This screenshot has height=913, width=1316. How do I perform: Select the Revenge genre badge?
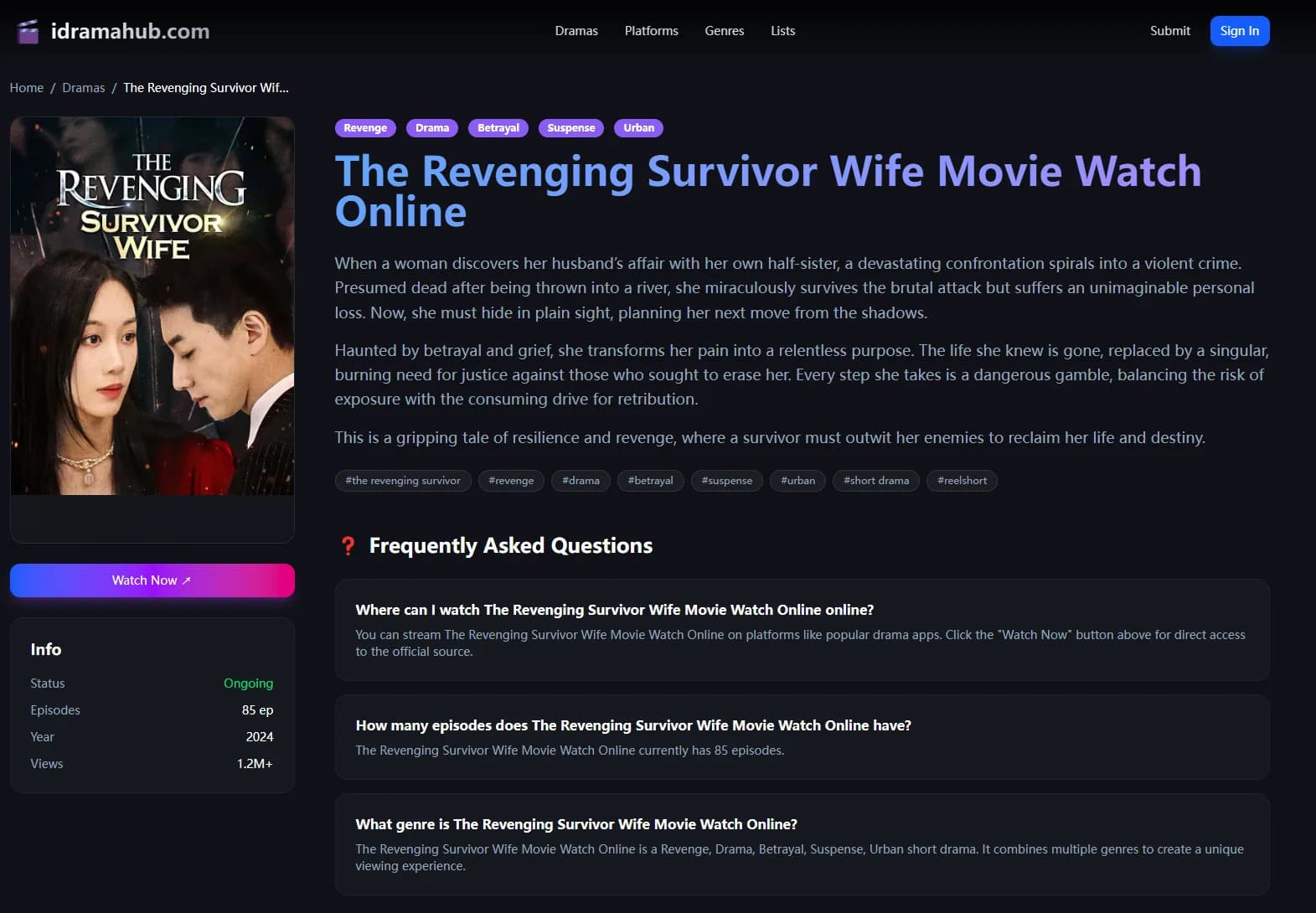pos(365,128)
